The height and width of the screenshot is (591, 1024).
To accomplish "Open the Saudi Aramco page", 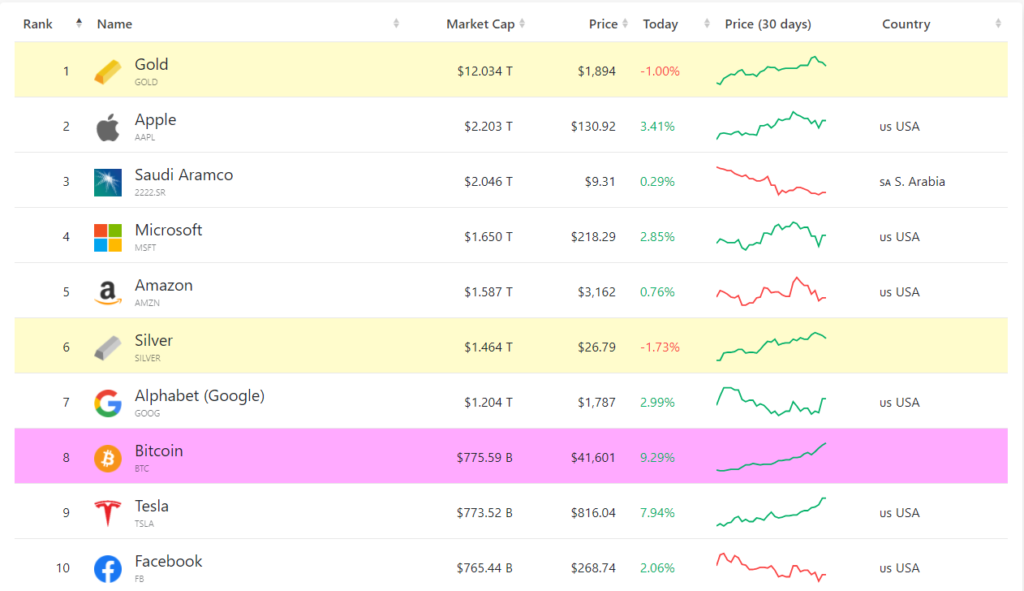I will pyautogui.click(x=184, y=175).
